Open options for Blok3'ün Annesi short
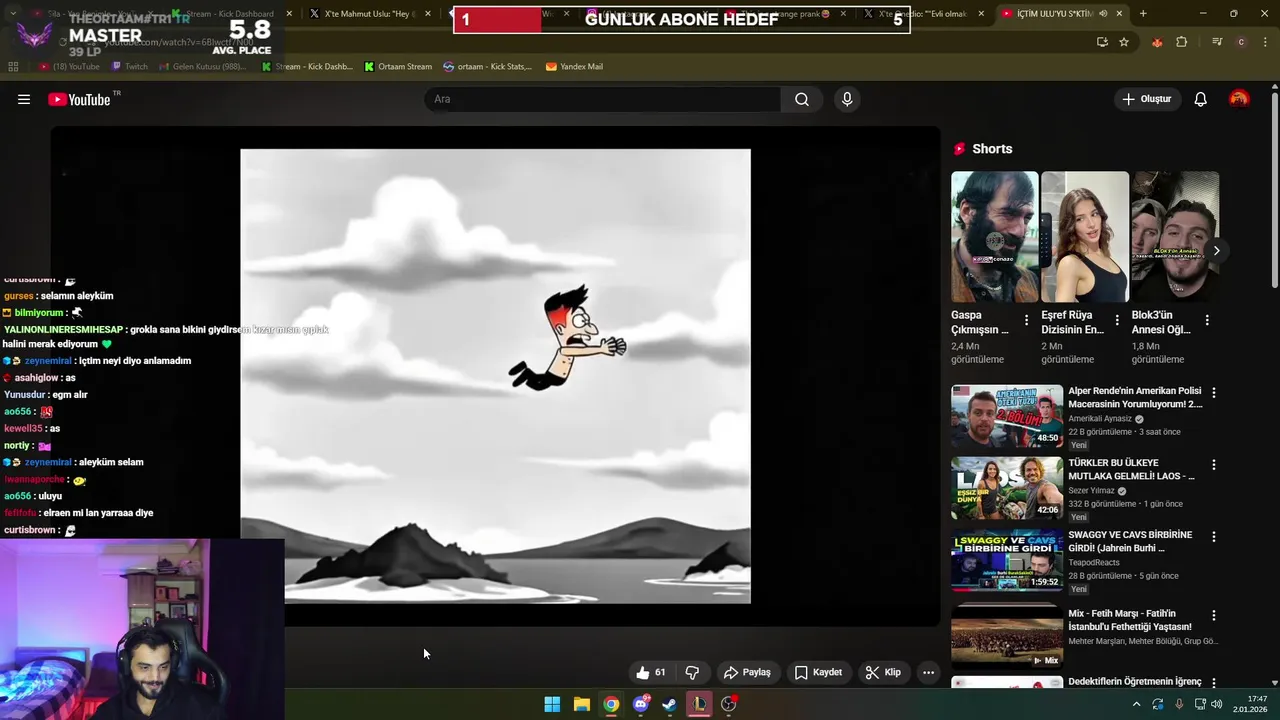The image size is (1280, 720). (1207, 321)
